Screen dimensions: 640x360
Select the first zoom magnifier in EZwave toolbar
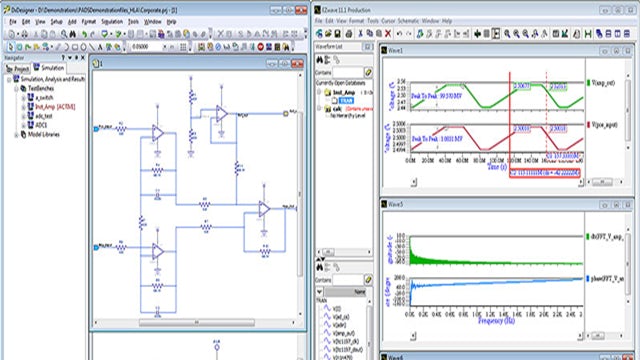click(507, 34)
